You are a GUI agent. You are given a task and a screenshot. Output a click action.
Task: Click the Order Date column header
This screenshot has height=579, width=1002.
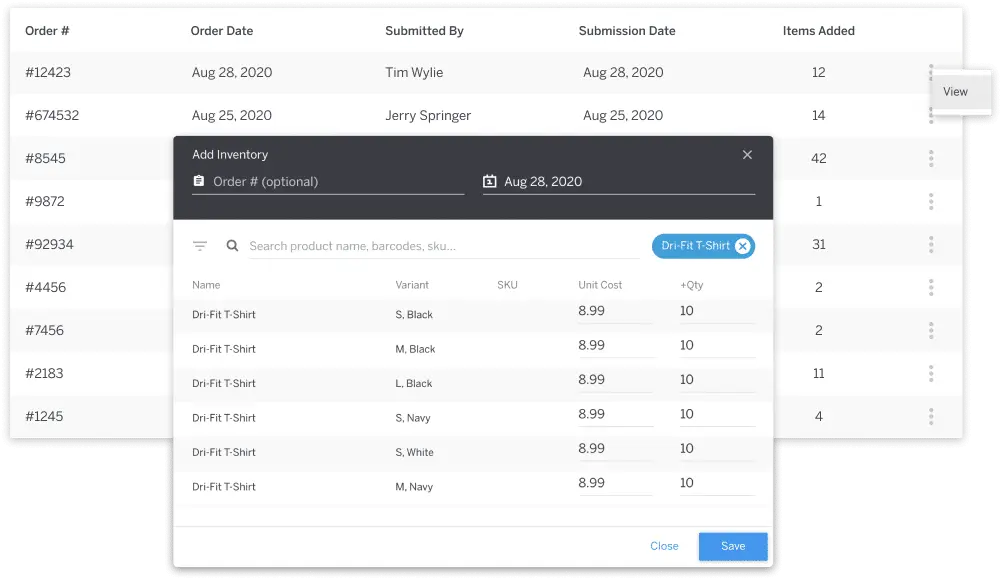tap(222, 31)
